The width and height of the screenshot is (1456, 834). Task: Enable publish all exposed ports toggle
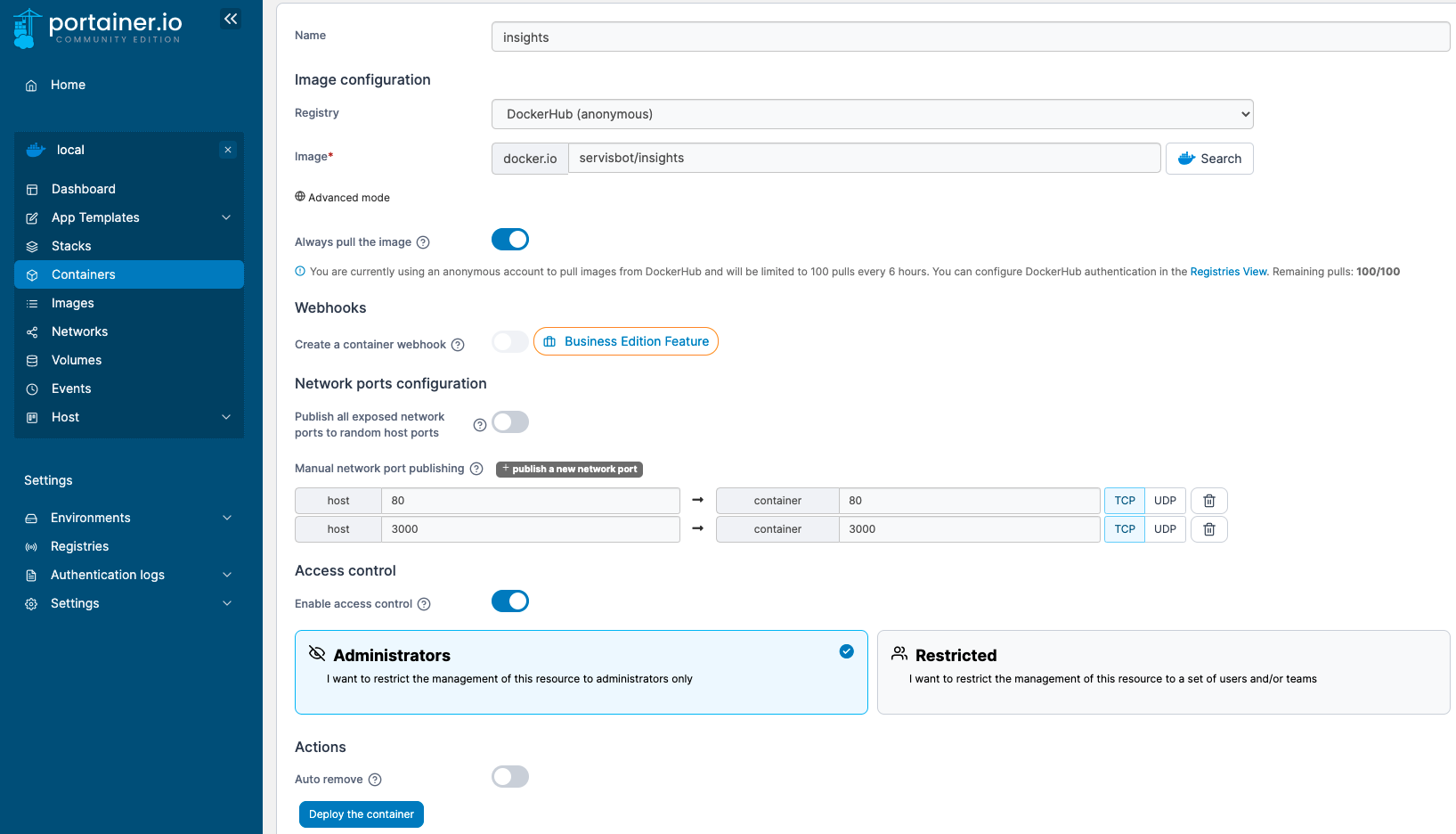pos(510,422)
